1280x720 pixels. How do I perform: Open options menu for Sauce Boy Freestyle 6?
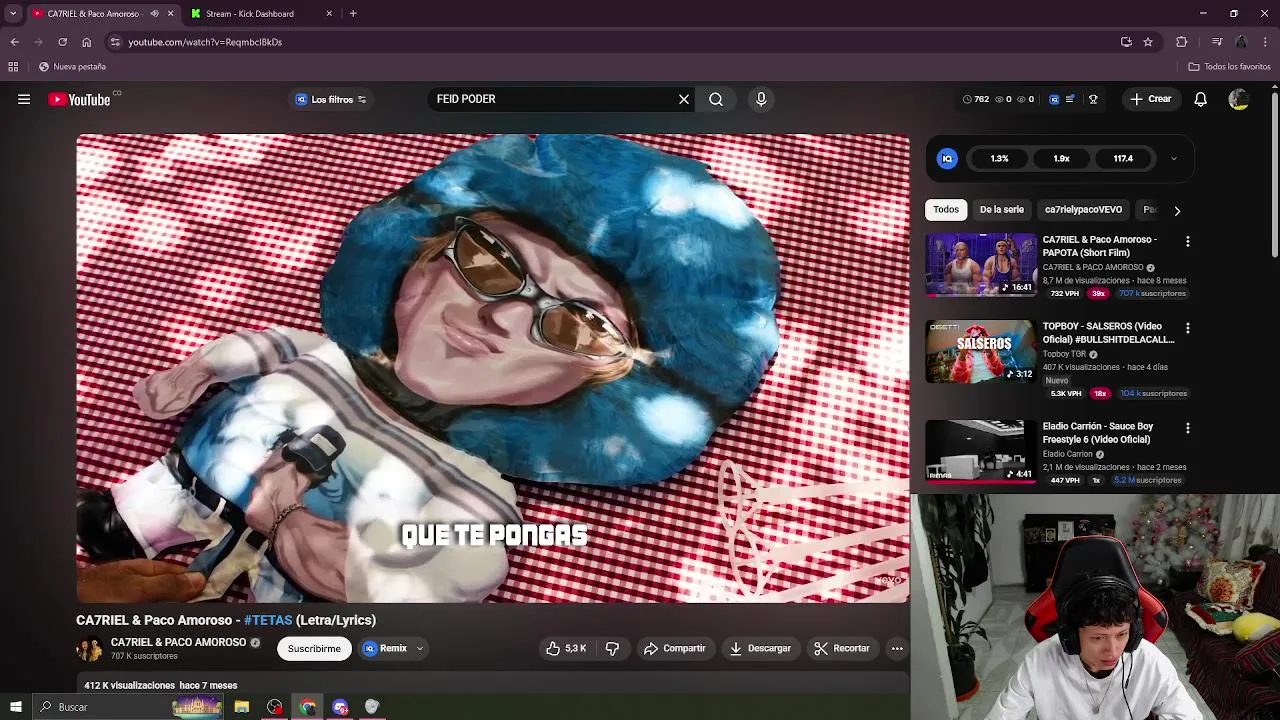(x=1187, y=428)
